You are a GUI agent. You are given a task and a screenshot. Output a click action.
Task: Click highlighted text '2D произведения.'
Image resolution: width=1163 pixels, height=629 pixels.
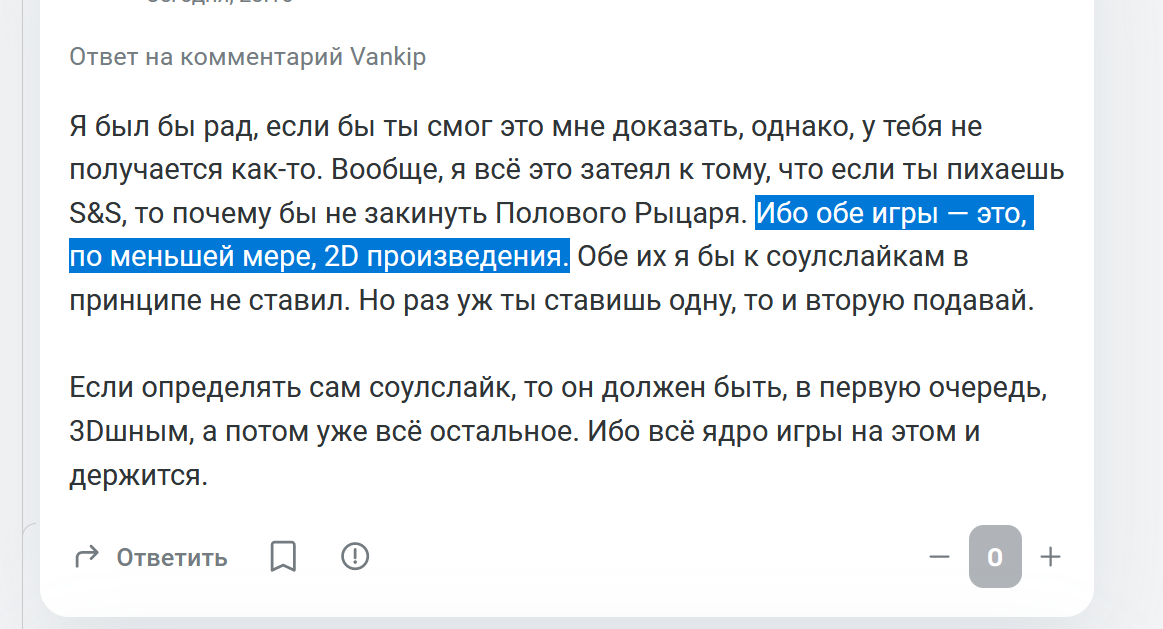tap(447, 257)
